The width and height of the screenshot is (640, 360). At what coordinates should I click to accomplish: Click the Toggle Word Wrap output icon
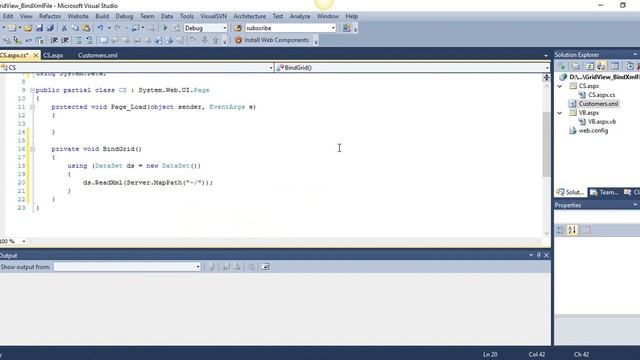coord(265,267)
